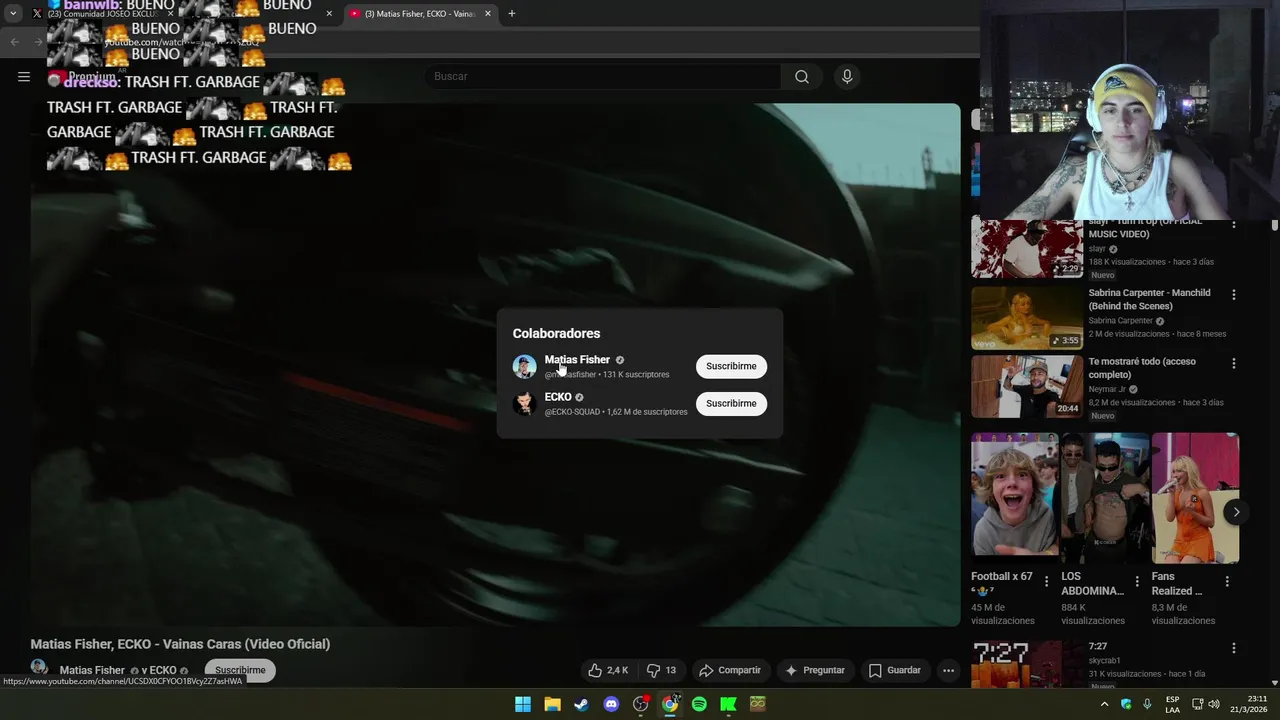Open ECKO channel name in Colaboradores

point(558,397)
